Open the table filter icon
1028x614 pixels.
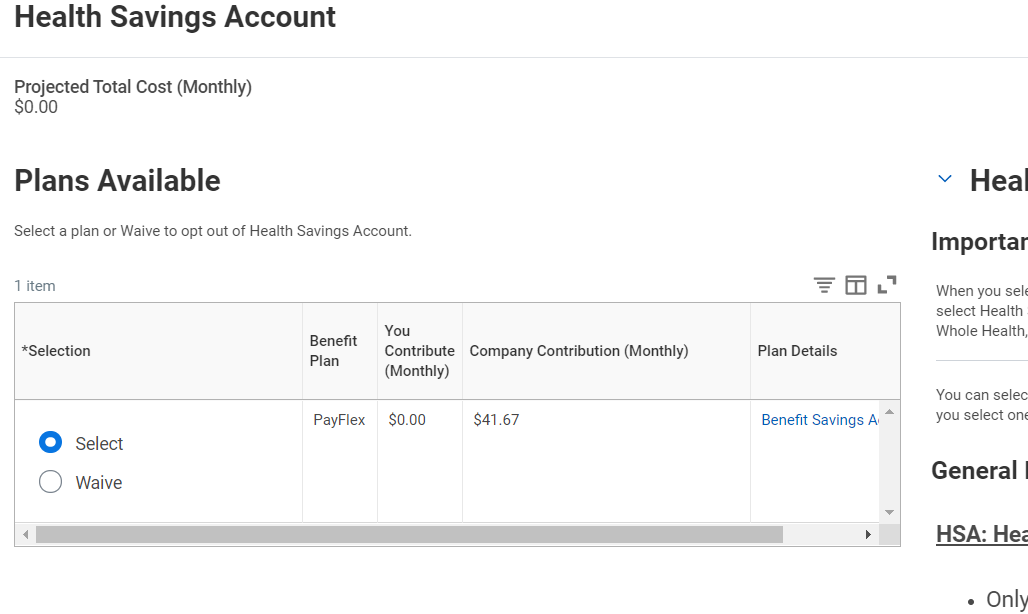(x=824, y=286)
